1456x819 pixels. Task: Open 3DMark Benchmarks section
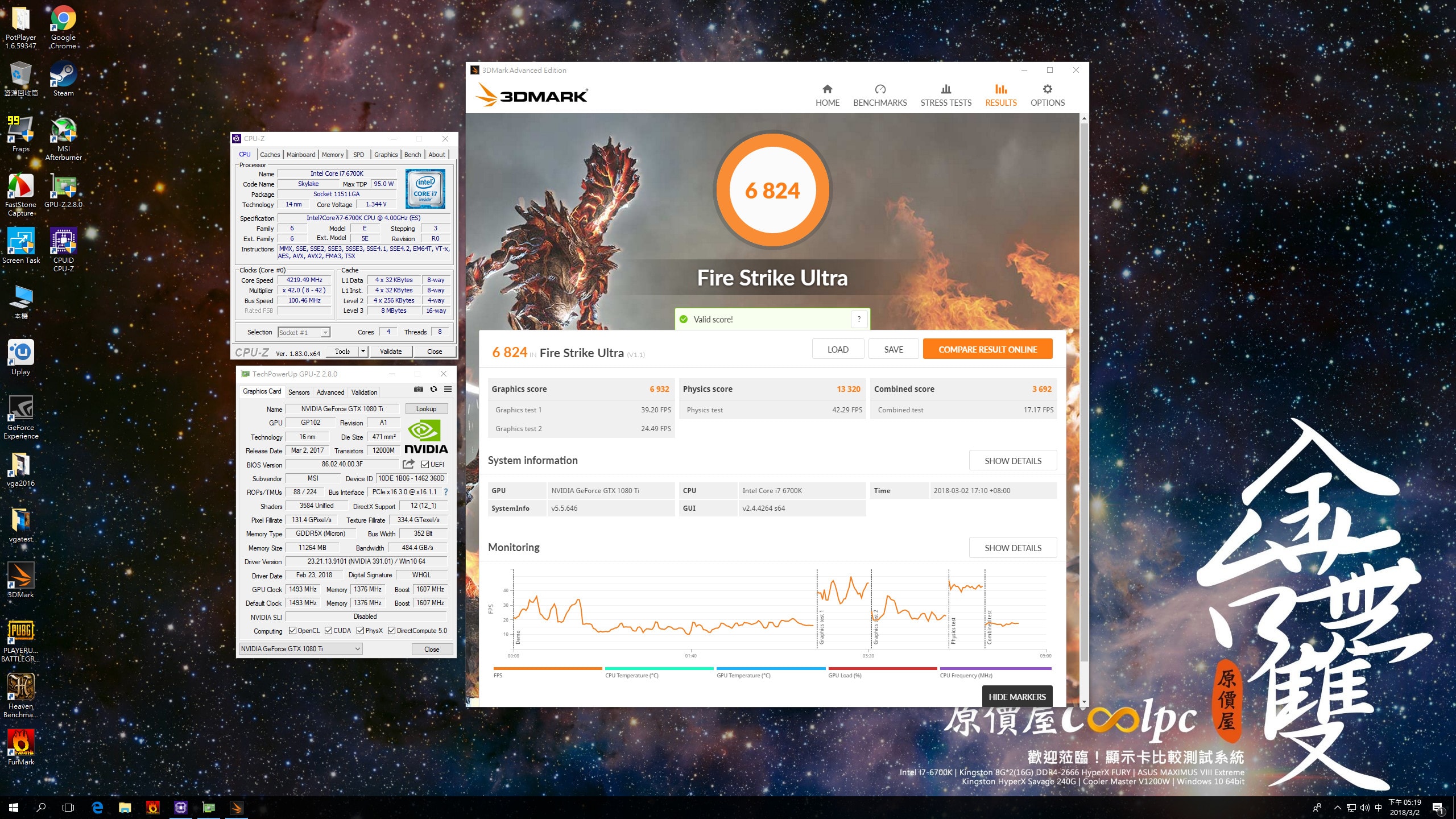(880, 96)
